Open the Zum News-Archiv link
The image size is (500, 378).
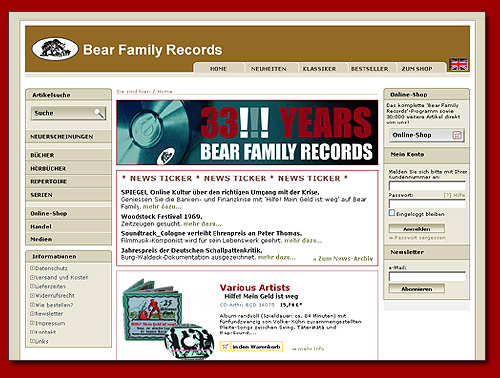coord(343,259)
